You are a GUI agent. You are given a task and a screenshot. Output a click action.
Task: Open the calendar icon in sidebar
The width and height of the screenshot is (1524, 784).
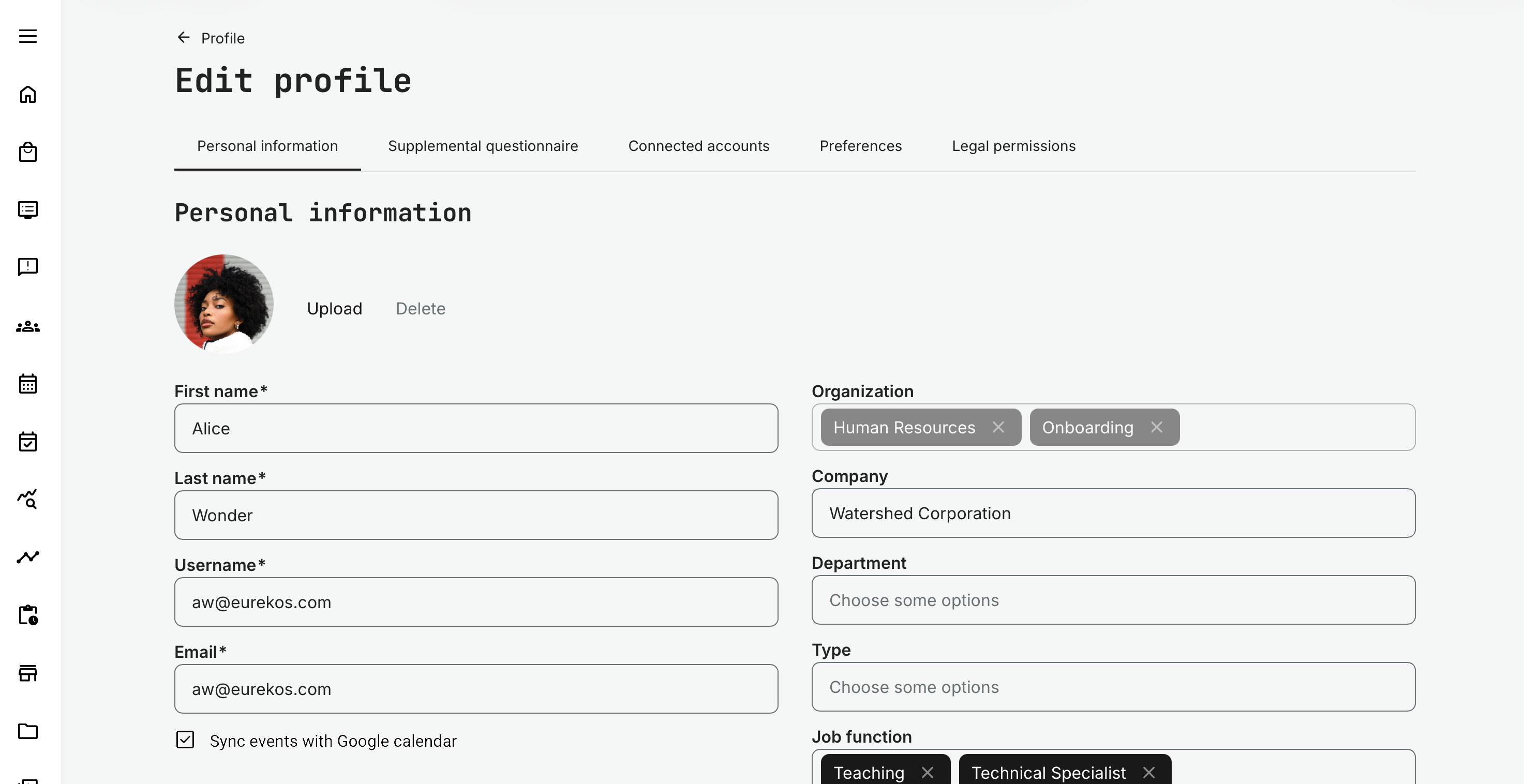[x=28, y=383]
